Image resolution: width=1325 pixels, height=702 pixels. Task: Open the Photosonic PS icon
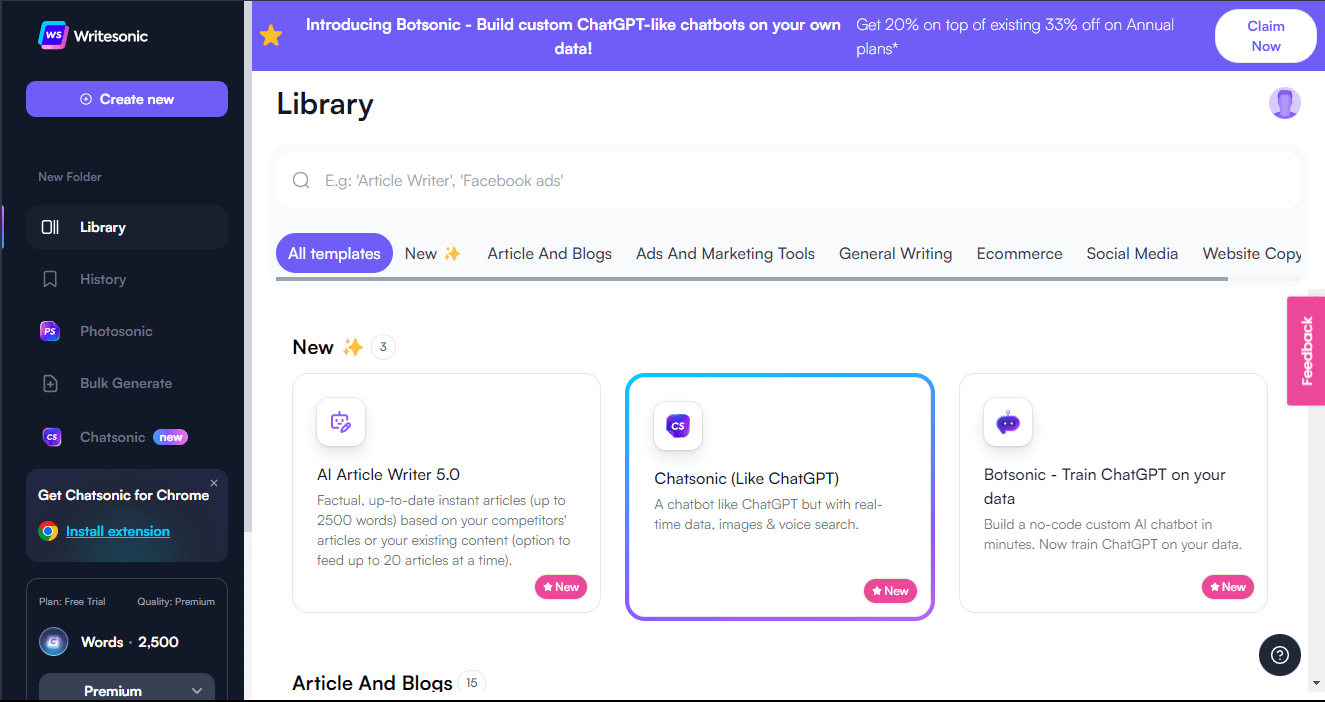50,331
